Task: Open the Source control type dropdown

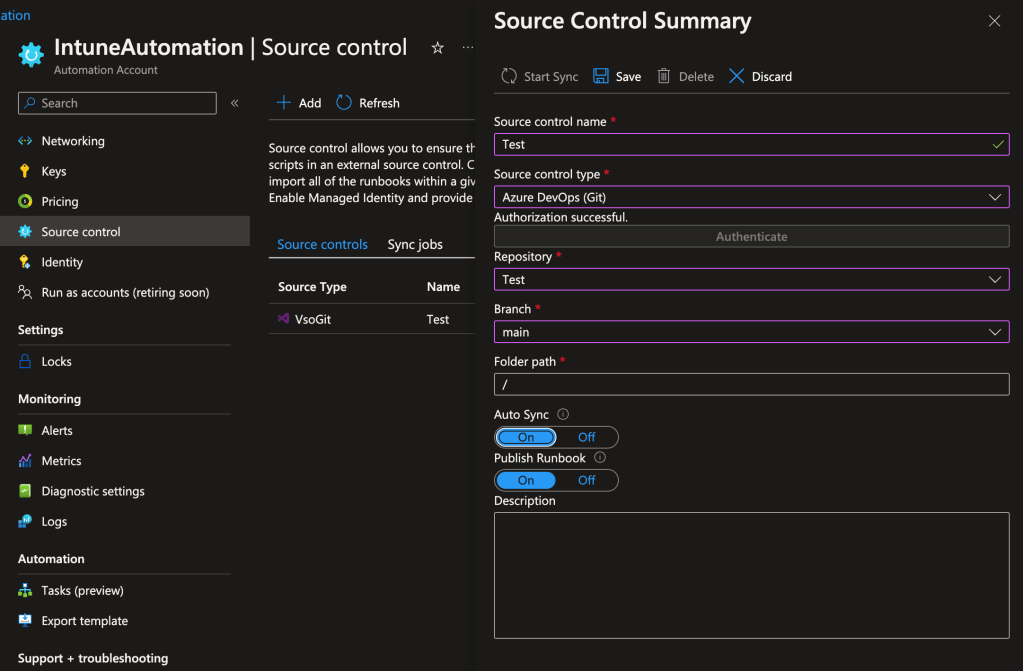Action: pyautogui.click(x=751, y=198)
